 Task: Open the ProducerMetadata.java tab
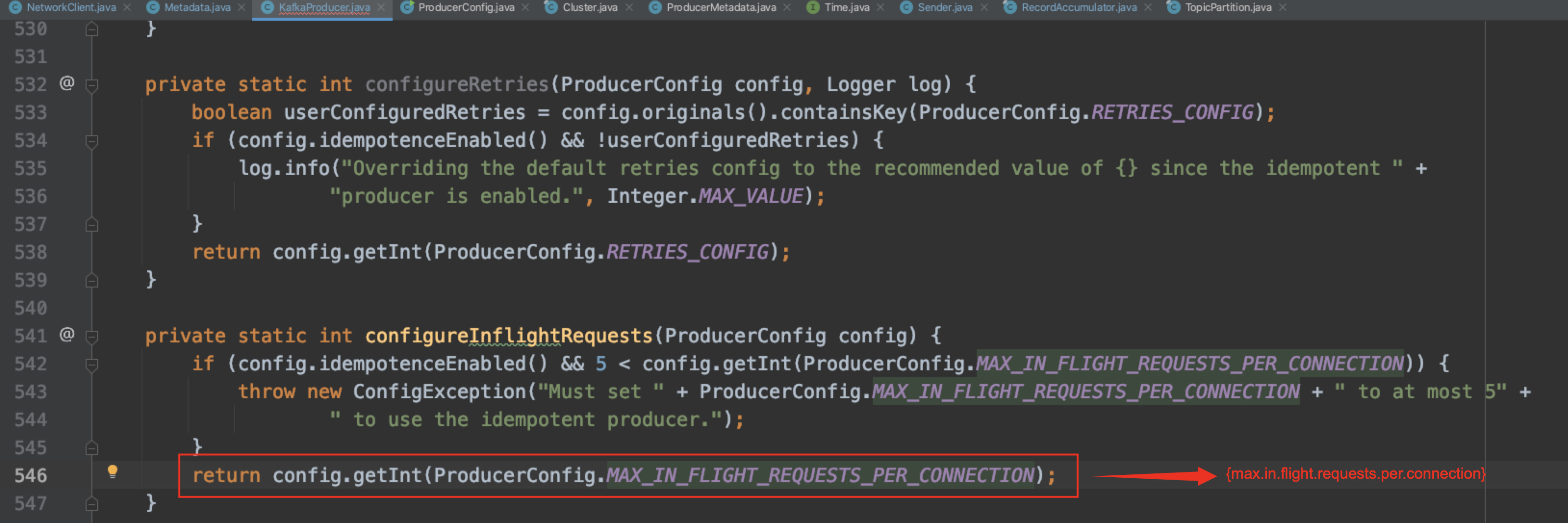[721, 7]
